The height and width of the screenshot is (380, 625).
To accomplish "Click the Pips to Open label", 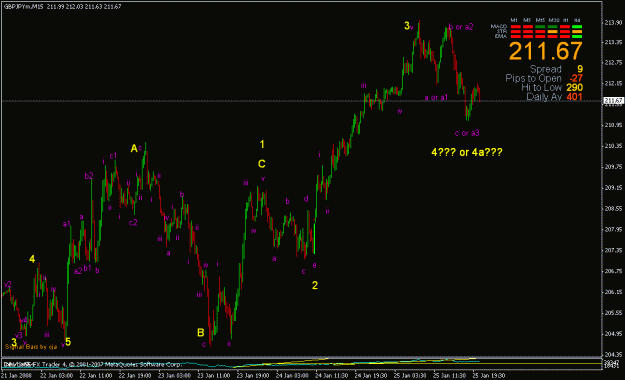I will click(x=533, y=78).
